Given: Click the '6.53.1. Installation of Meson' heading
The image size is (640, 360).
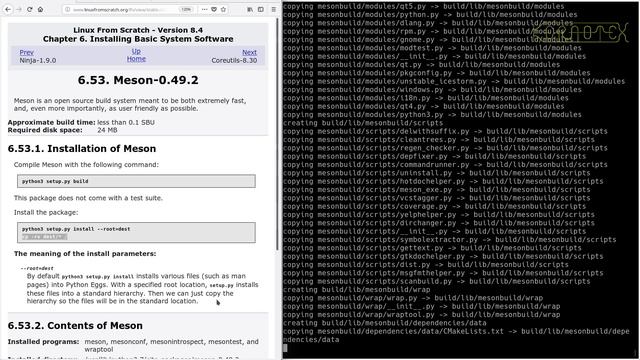Looking at the screenshot, I should point(82,149).
